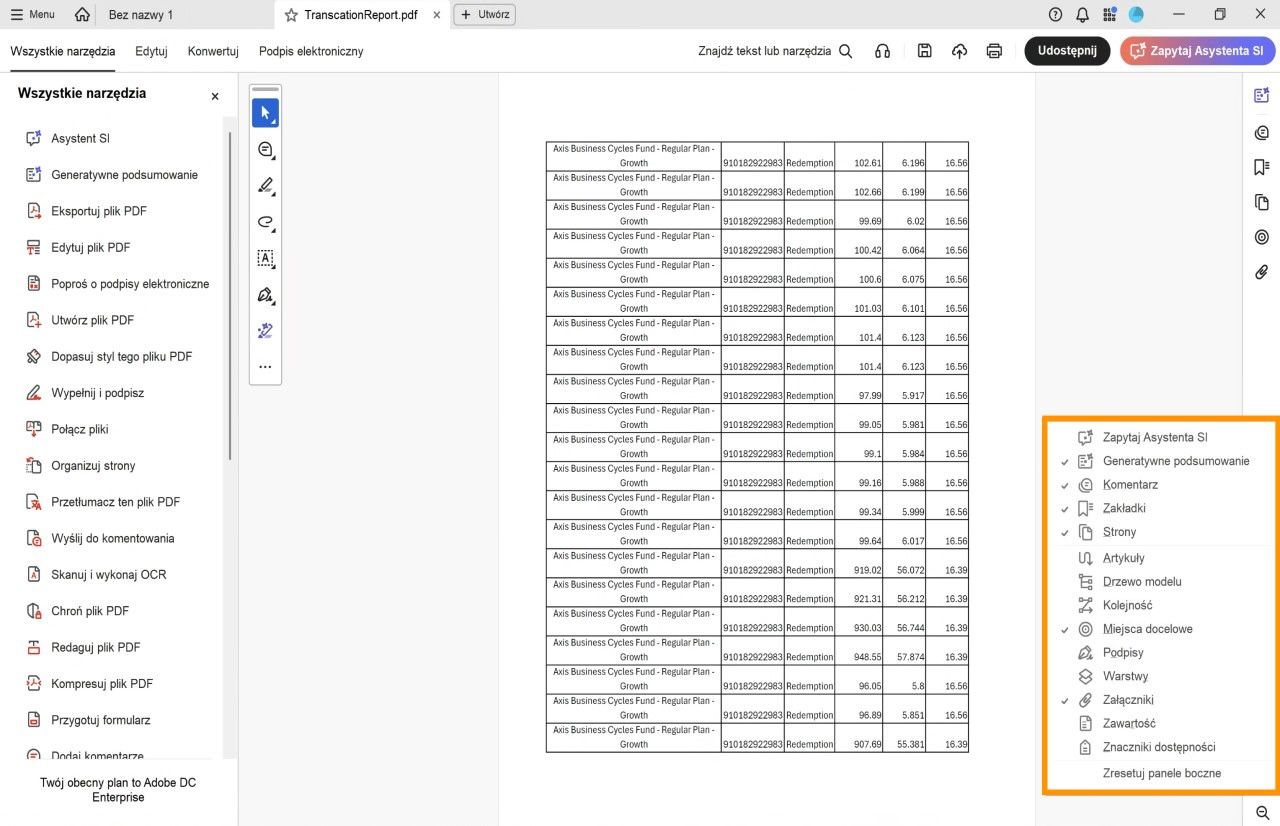Image resolution: width=1280 pixels, height=826 pixels.
Task: Choose the add comment tool in quick toolbar
Action: 265,150
